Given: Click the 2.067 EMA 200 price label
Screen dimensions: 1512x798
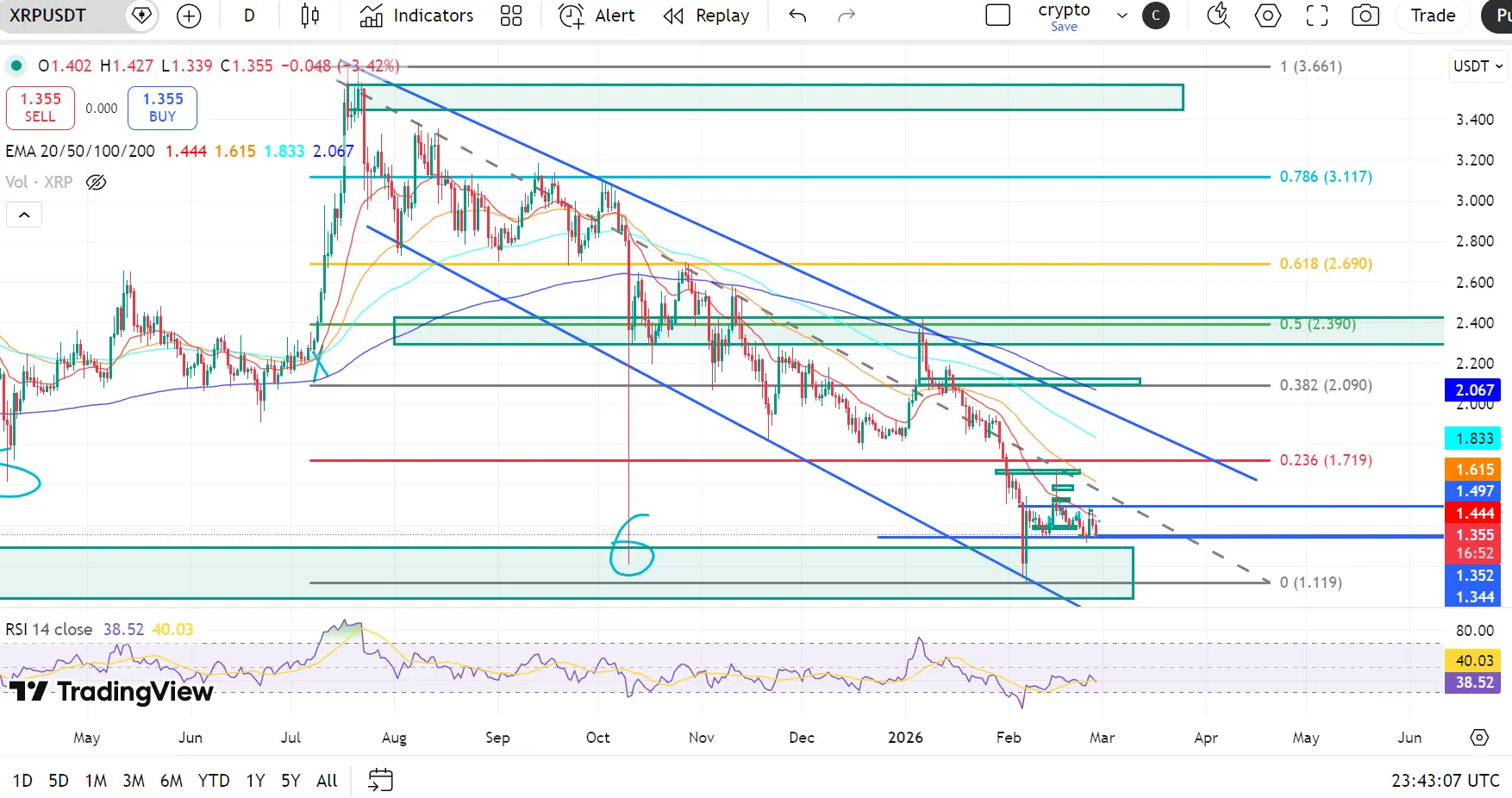Looking at the screenshot, I should click(x=1473, y=390).
